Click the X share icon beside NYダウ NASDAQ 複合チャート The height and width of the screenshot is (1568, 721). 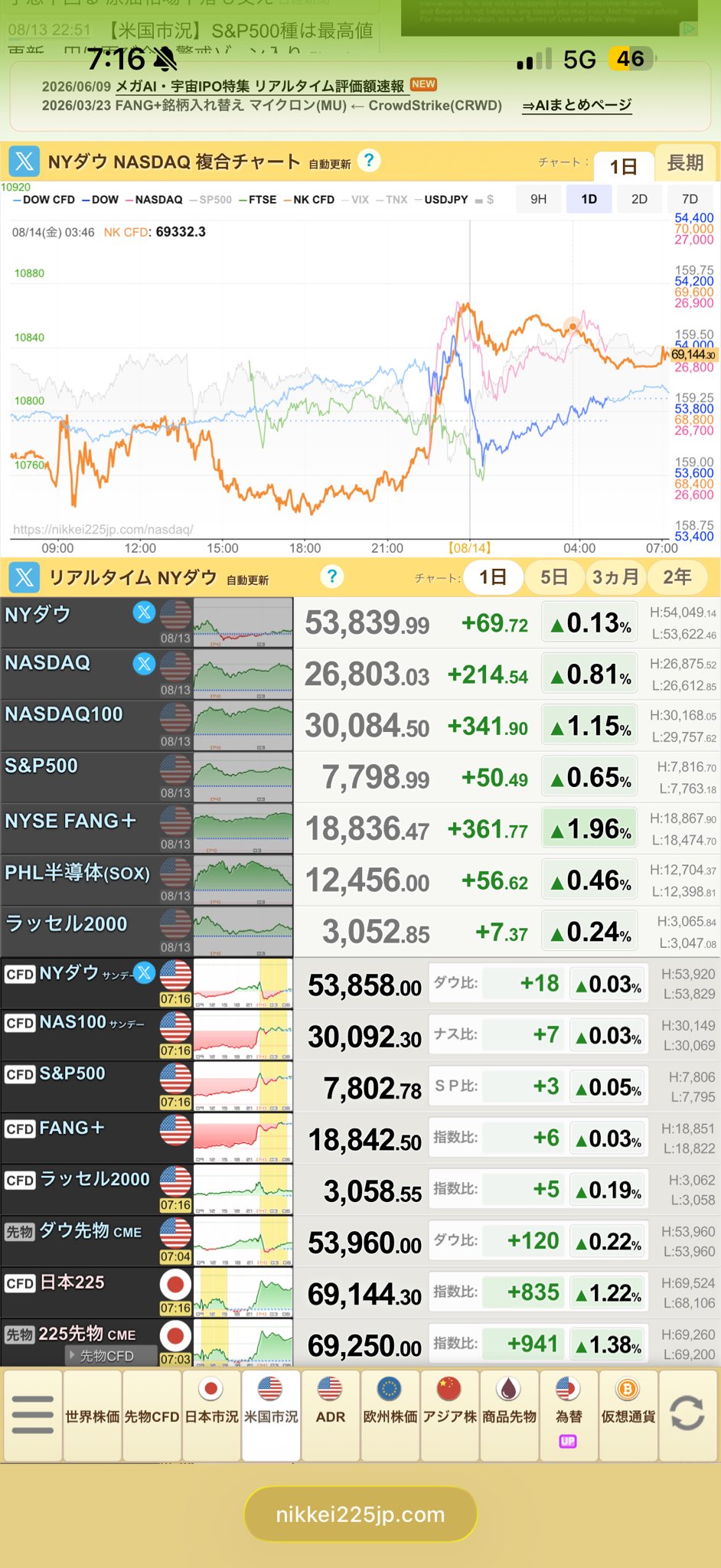[24, 162]
